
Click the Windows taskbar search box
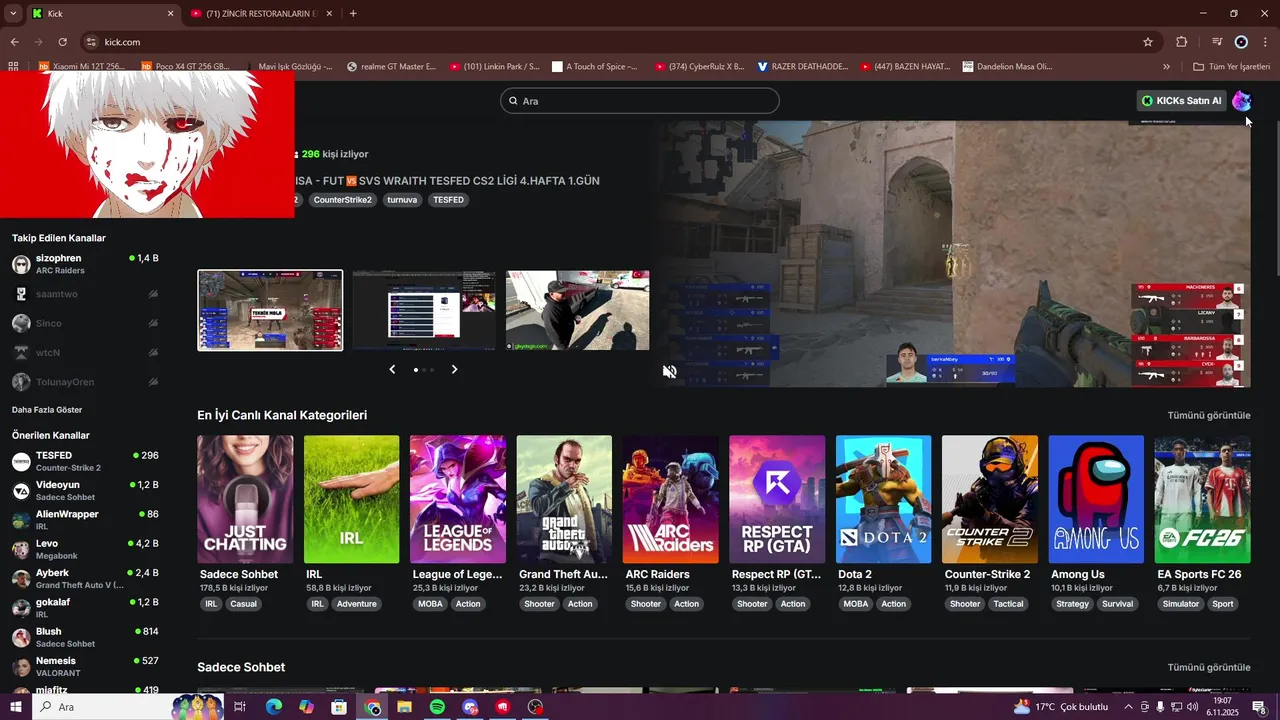(126, 707)
